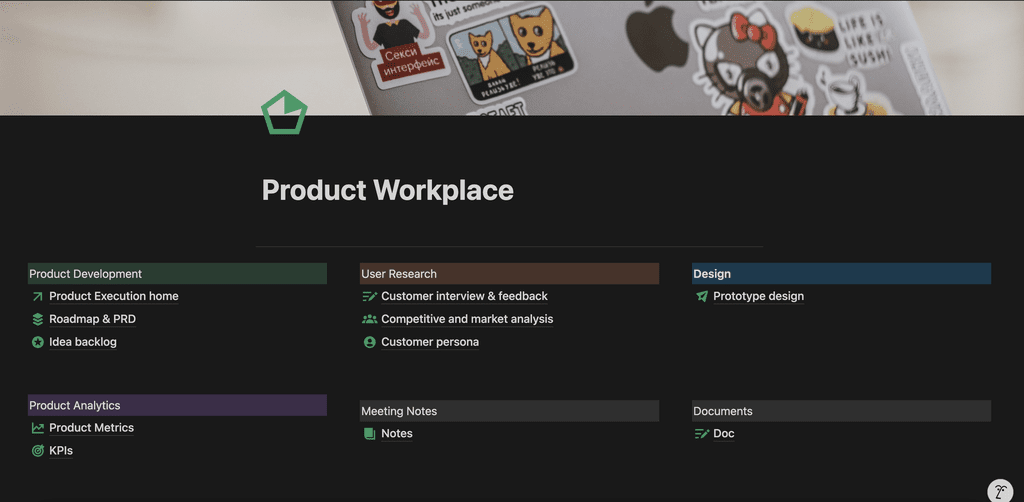Select the blue Design heading block
The height and width of the screenshot is (502, 1024).
(x=841, y=274)
